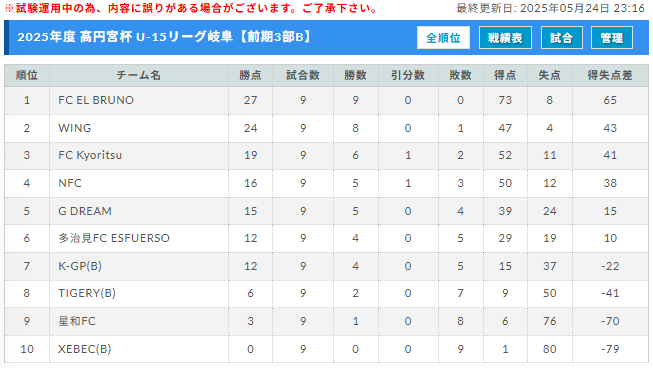
Task: Click 多治見FC ESFUERSO team name
Action: coord(114,238)
